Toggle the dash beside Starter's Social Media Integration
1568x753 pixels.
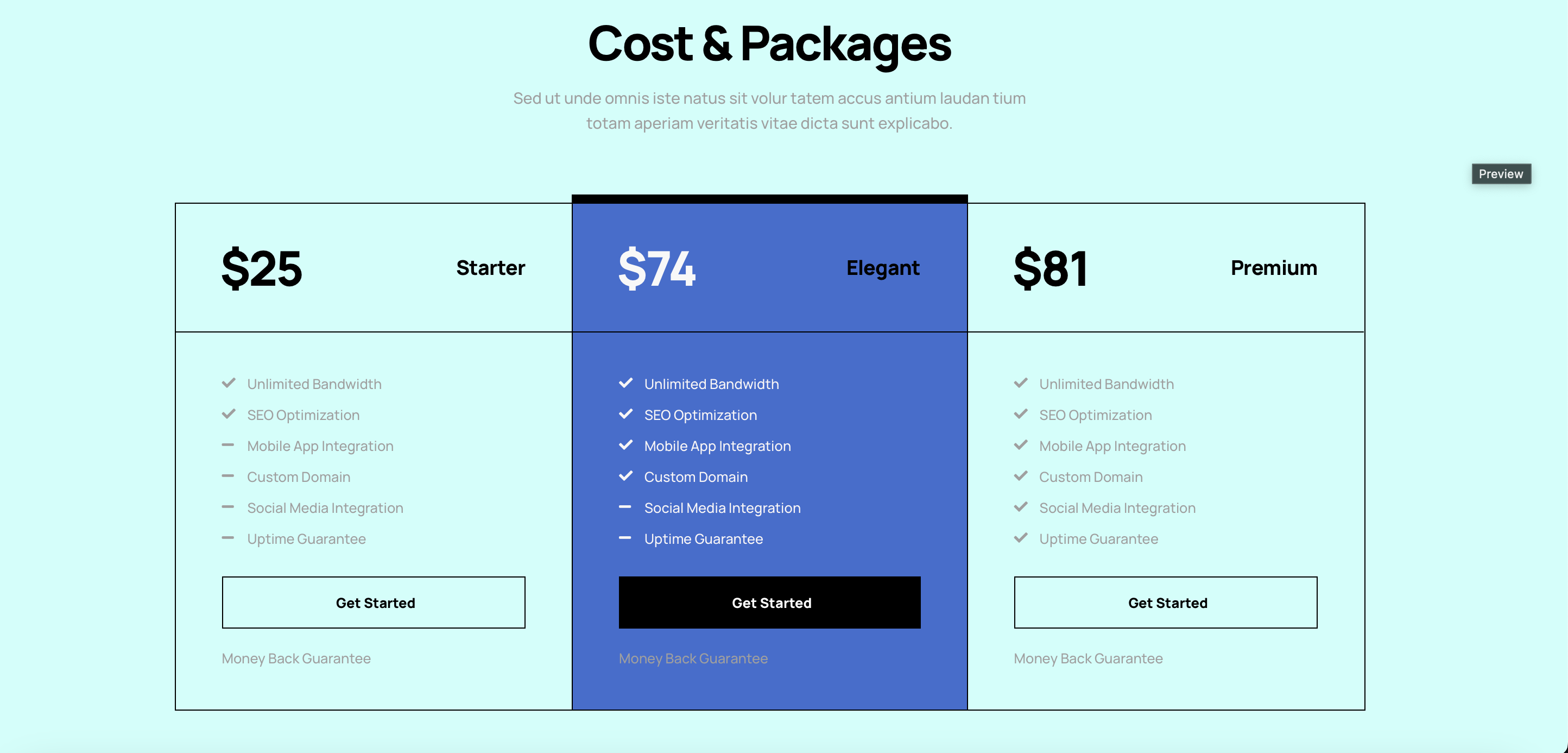point(228,507)
